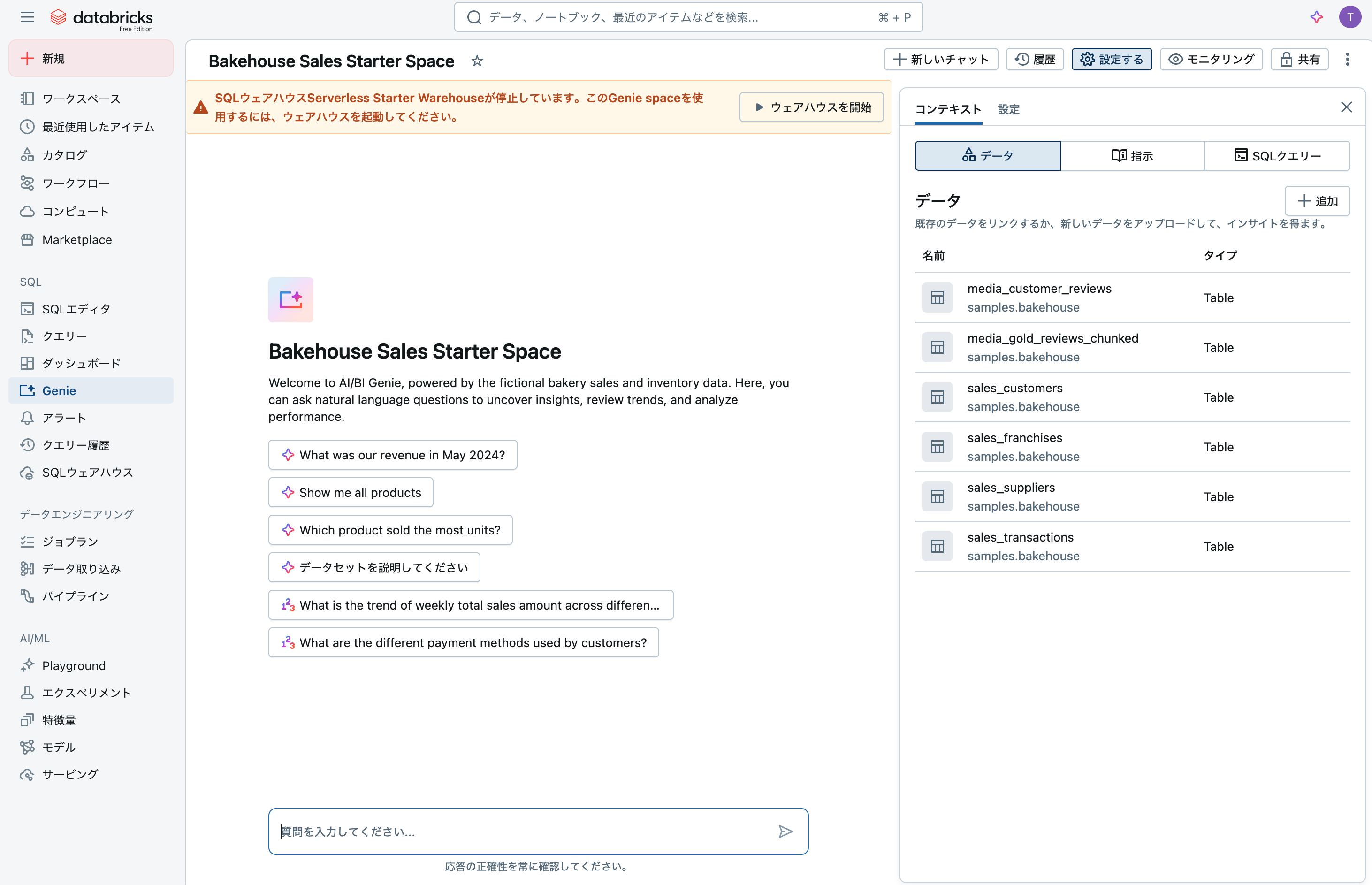Select データセットを説明してください suggestion

point(374,568)
